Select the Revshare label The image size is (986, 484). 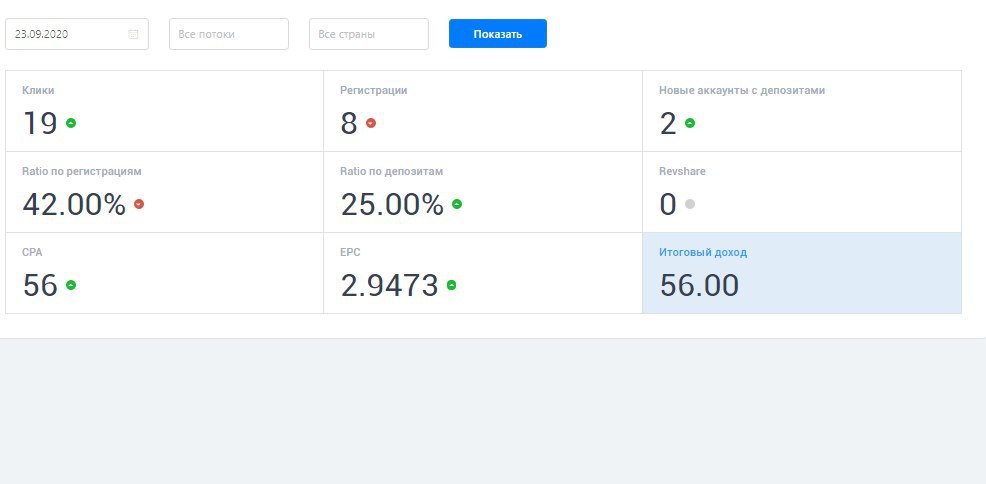pos(682,172)
